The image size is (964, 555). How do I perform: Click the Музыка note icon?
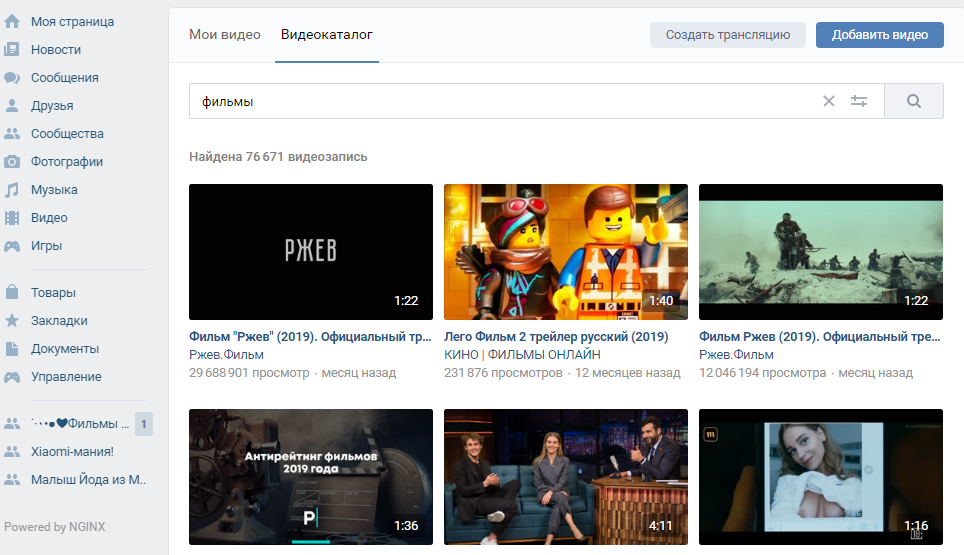click(12, 189)
